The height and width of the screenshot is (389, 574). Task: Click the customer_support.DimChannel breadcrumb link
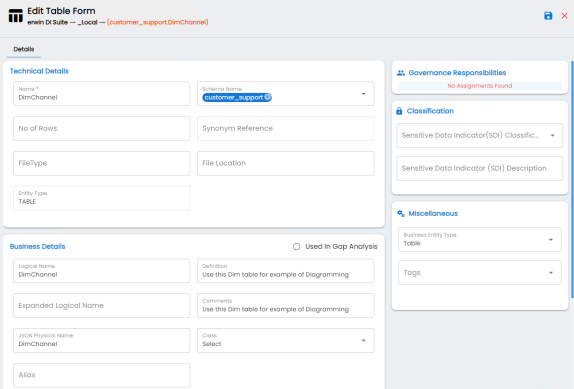point(157,22)
